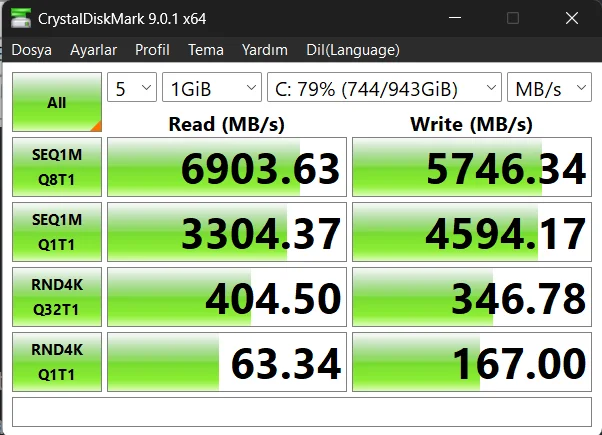Click the 346.78 random write result

click(472, 297)
